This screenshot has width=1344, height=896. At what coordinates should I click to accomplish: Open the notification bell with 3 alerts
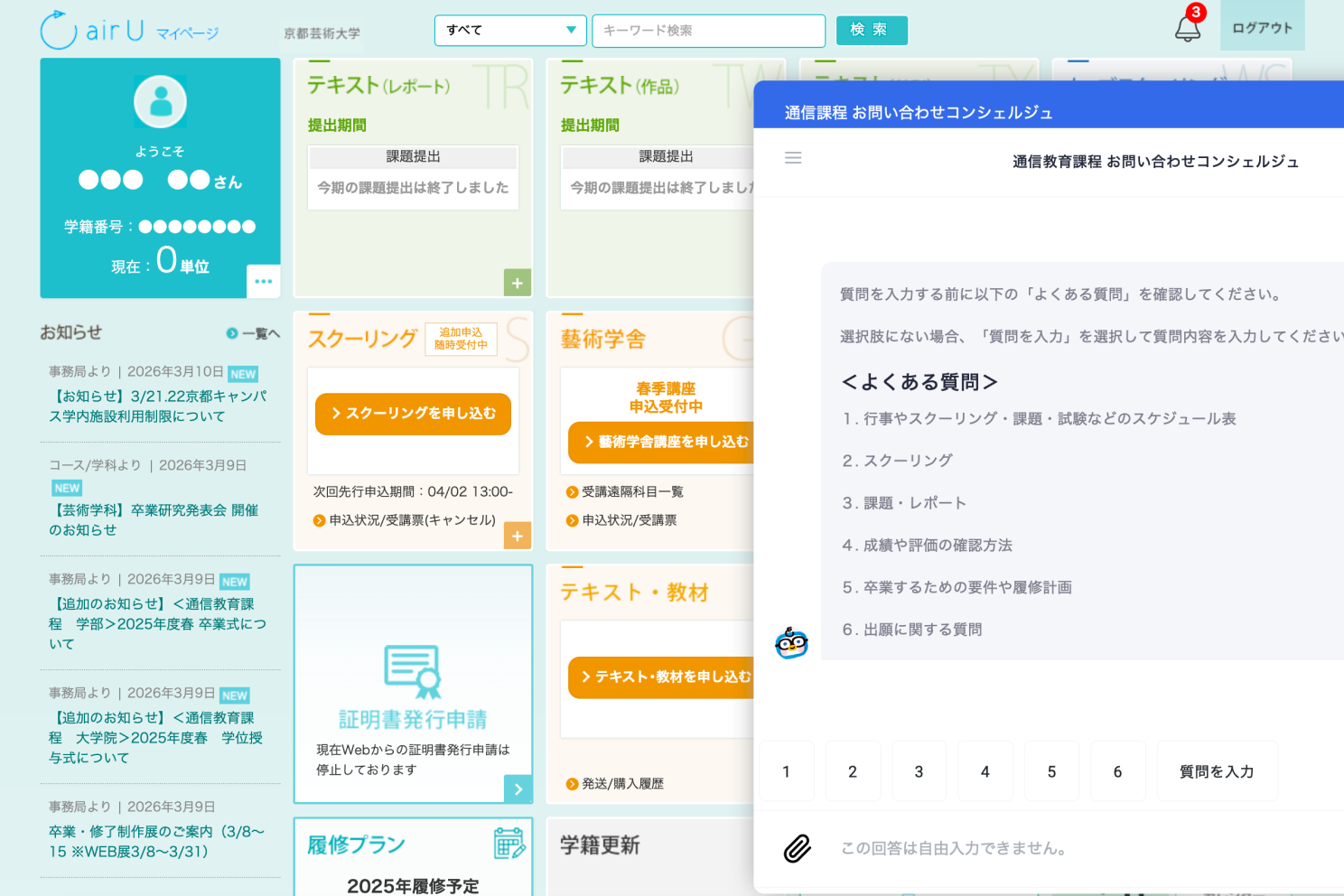(x=1189, y=27)
